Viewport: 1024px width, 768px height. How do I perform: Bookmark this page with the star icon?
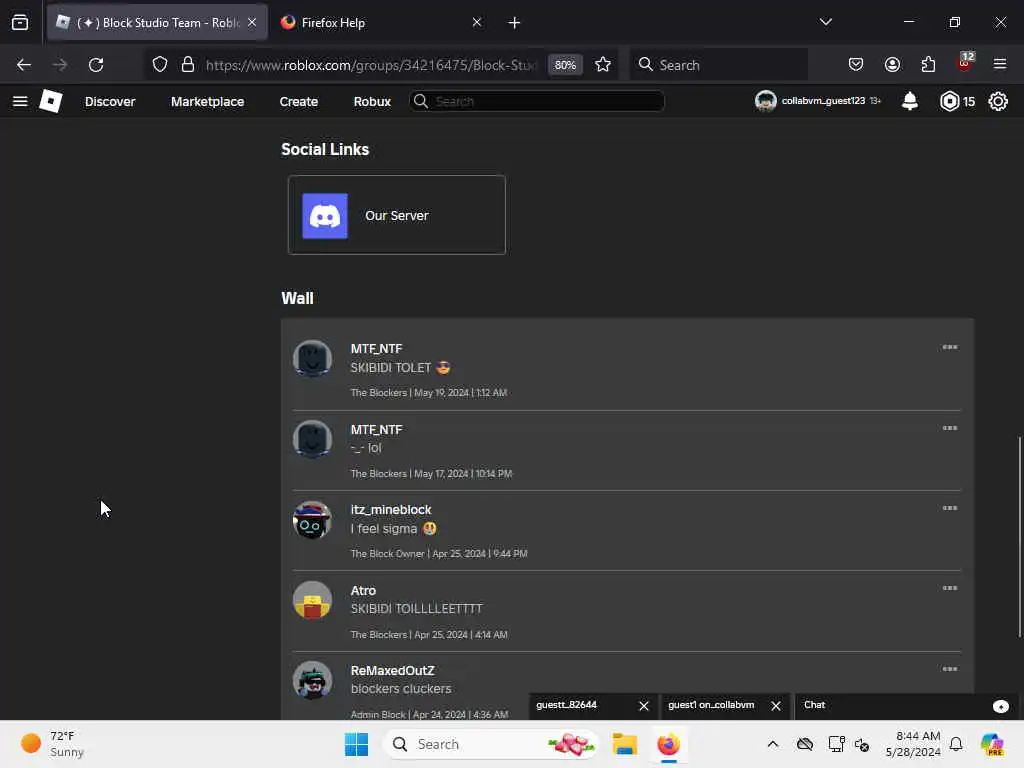tap(603, 65)
